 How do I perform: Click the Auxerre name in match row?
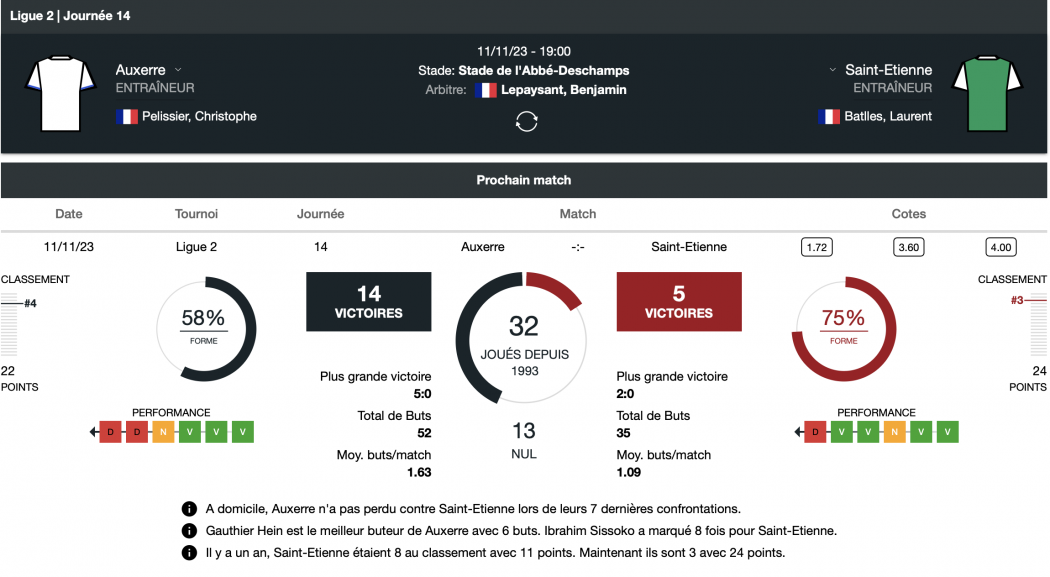tap(483, 247)
